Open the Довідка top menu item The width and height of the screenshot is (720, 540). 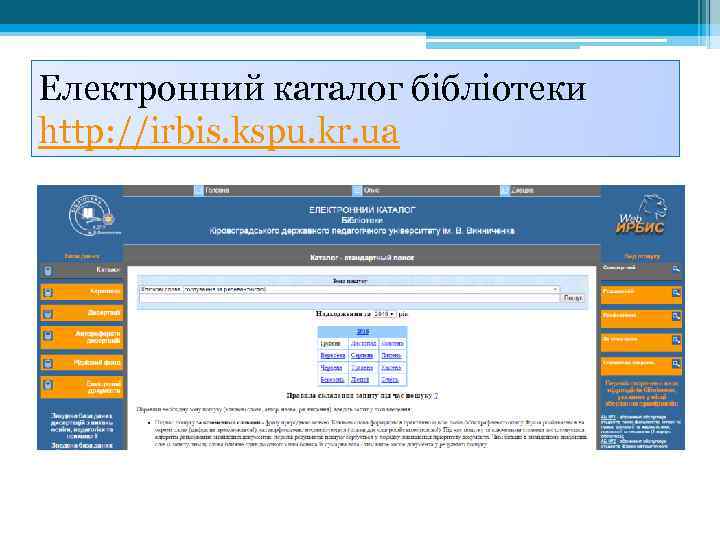(x=523, y=190)
